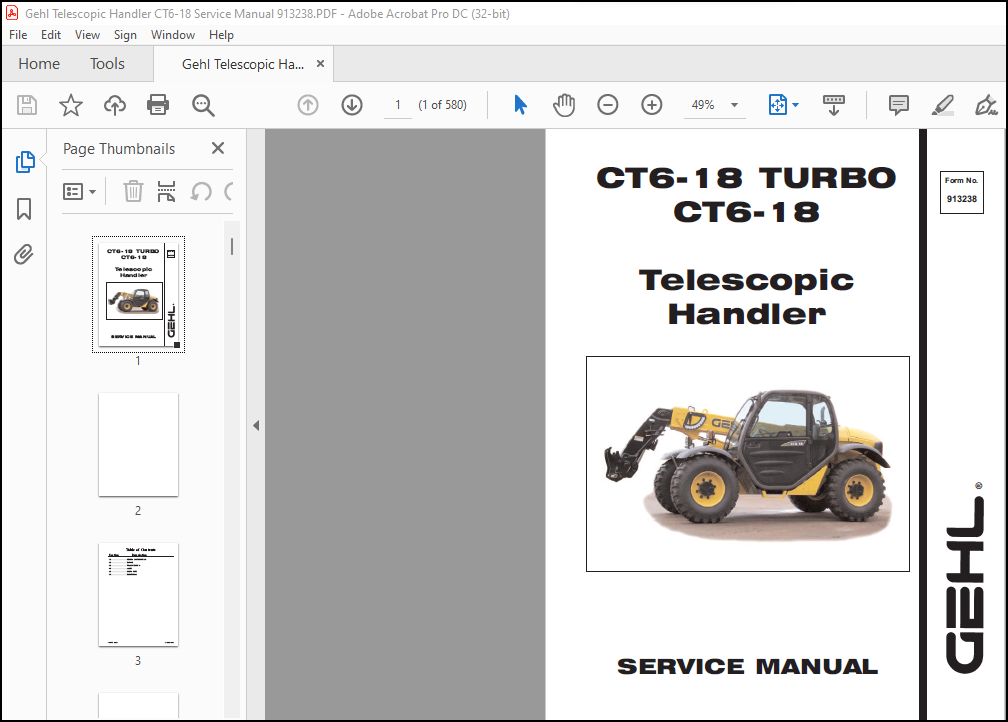
Task: Zoom in with the plus icon
Action: point(652,105)
